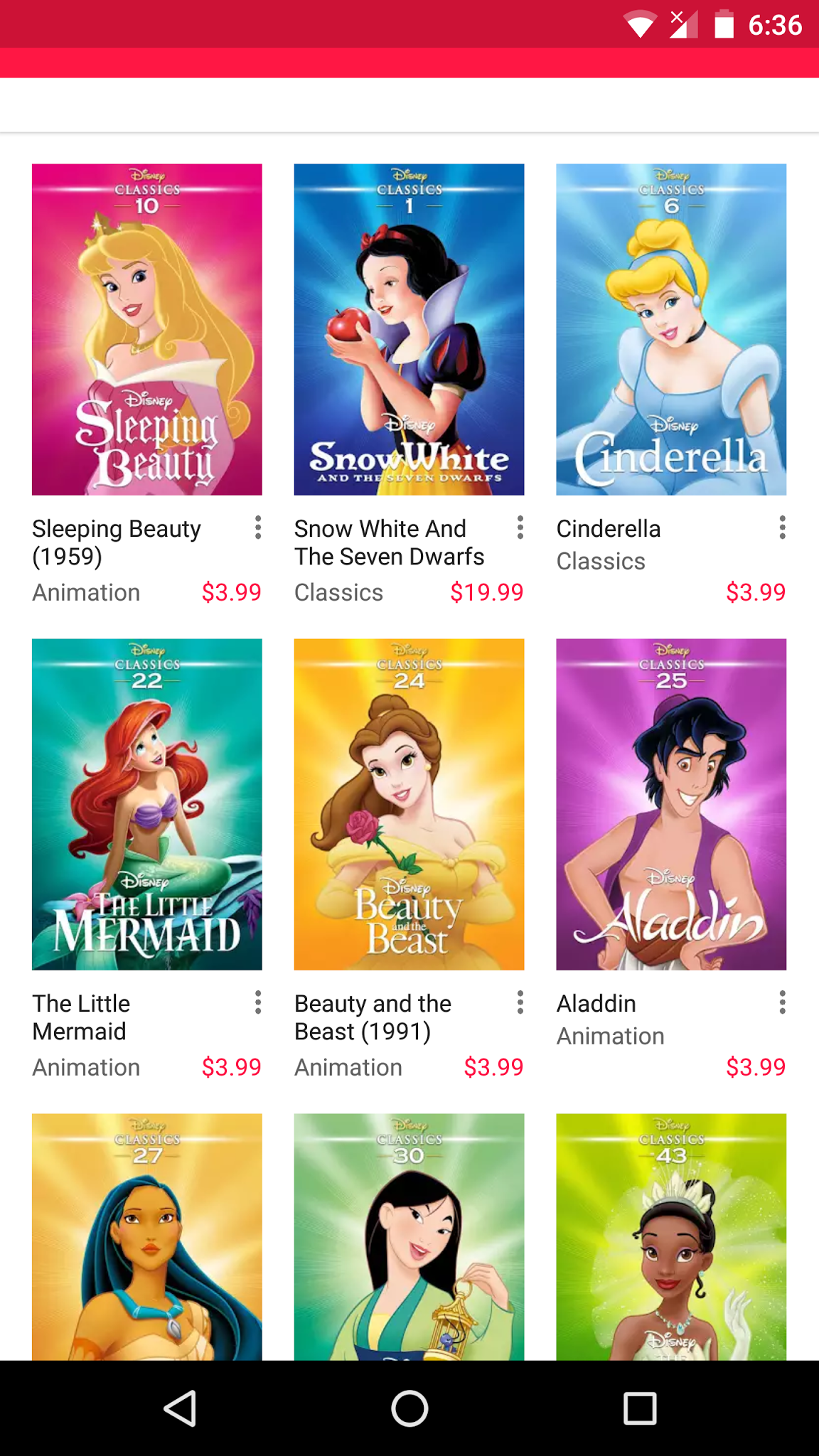The height and width of the screenshot is (1456, 819).
Task: Open the title 'The Little Mermaid'
Action: coord(82,1017)
